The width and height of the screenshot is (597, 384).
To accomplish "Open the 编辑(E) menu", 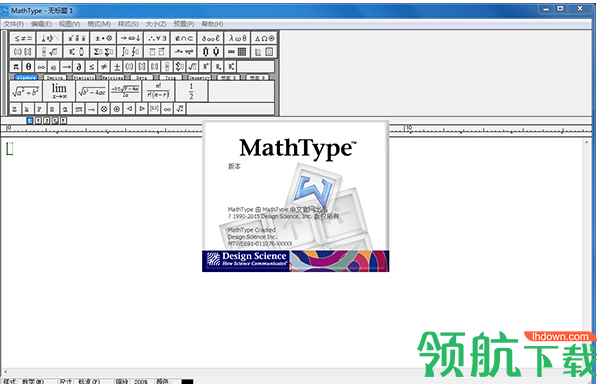I will coord(41,24).
